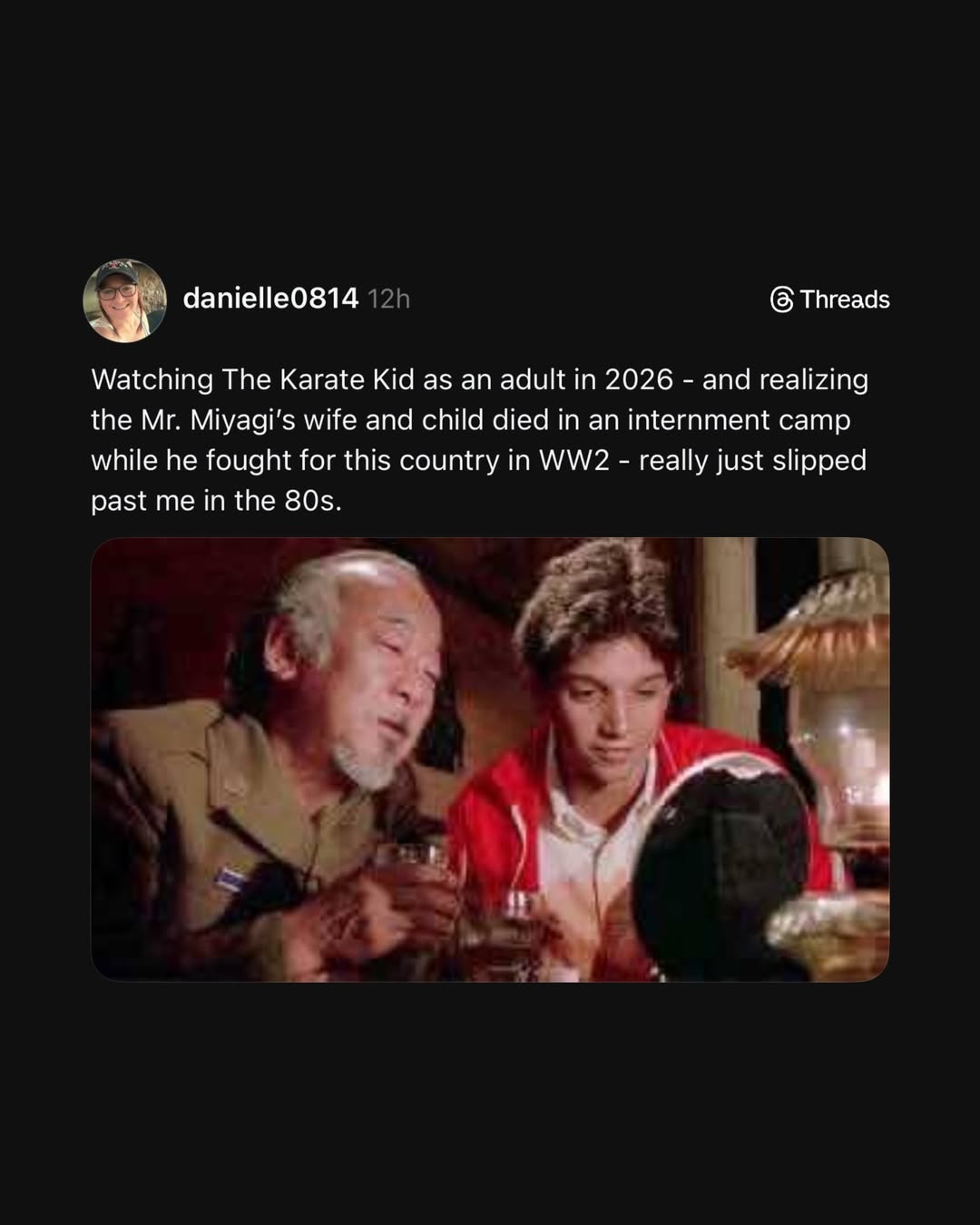
Task: Select "80s." at end of post
Action: point(313,501)
